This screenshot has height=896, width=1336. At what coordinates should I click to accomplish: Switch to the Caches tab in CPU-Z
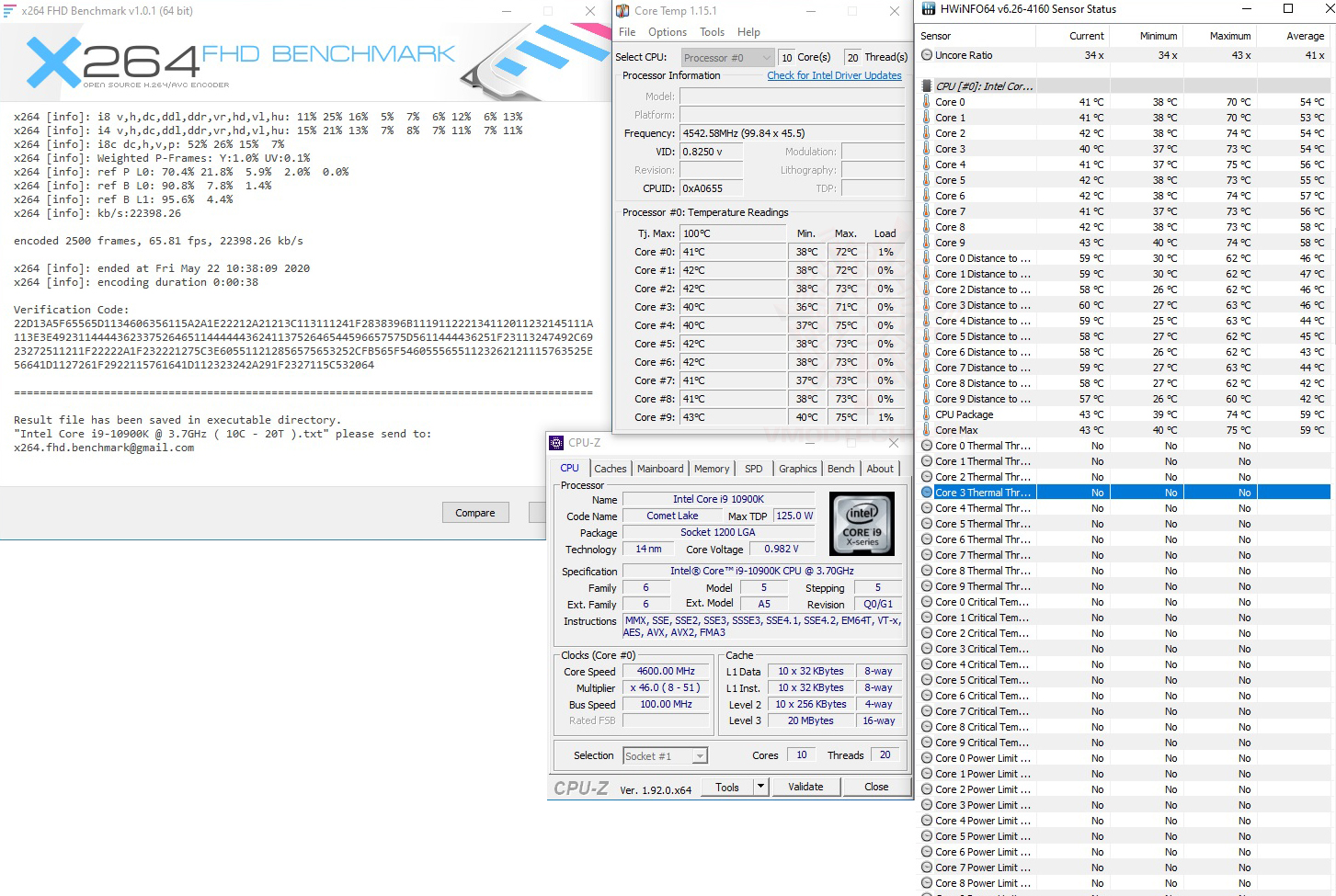tap(610, 469)
